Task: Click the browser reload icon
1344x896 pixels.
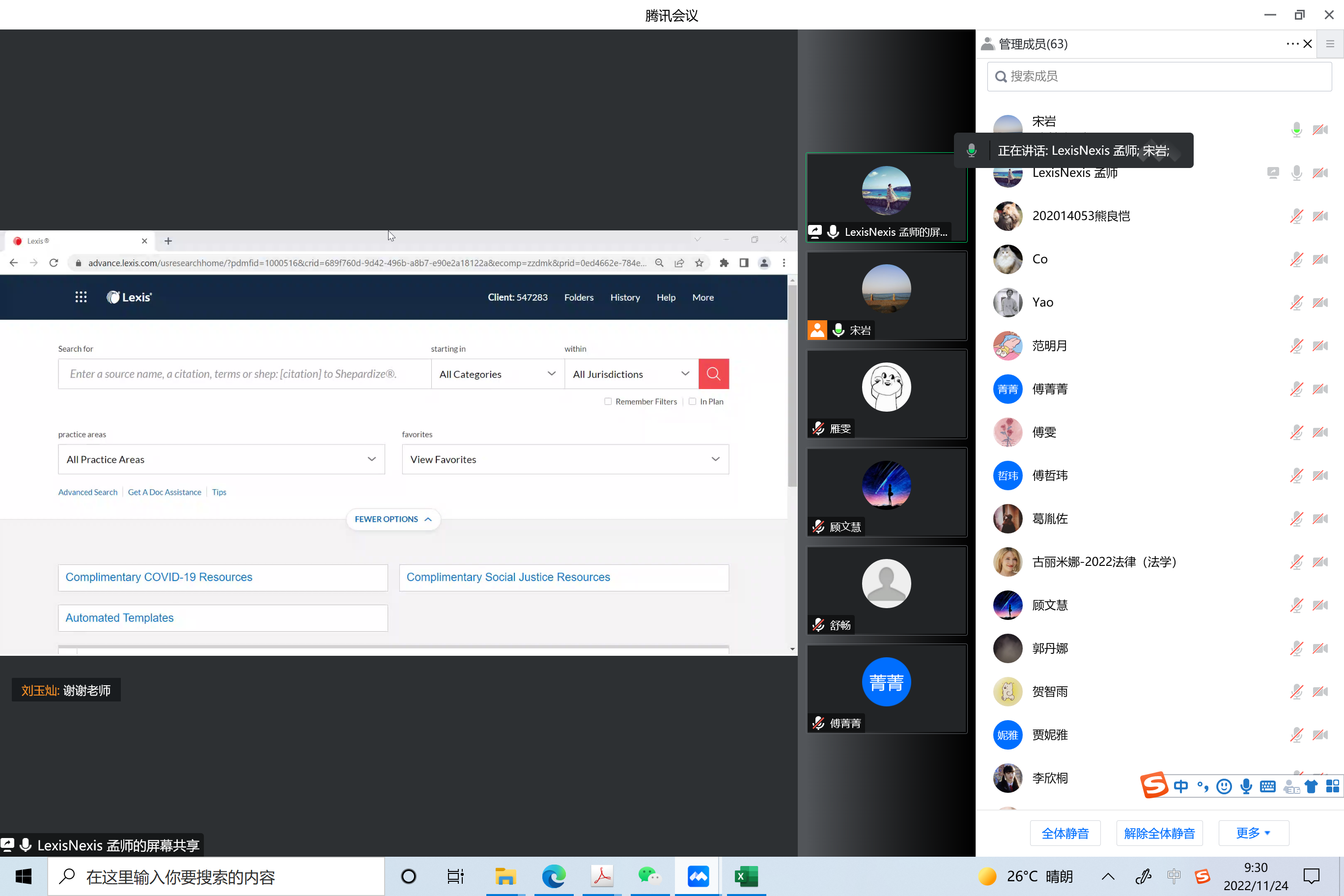Action: pyautogui.click(x=54, y=263)
